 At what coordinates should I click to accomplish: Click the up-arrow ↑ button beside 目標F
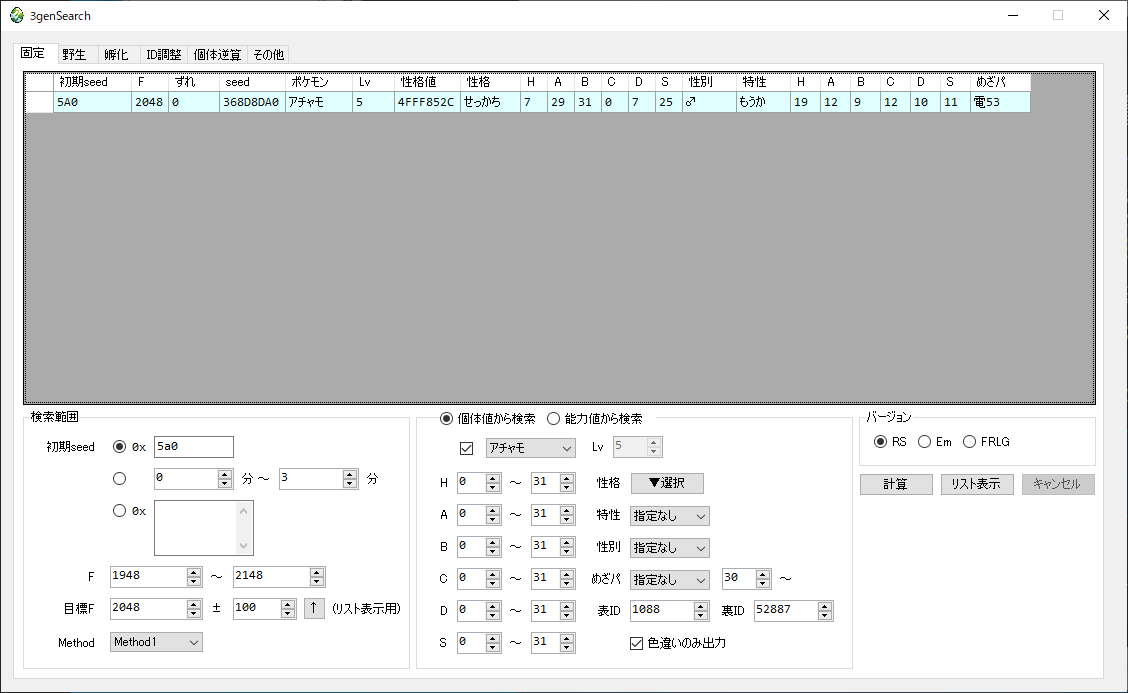coord(314,608)
